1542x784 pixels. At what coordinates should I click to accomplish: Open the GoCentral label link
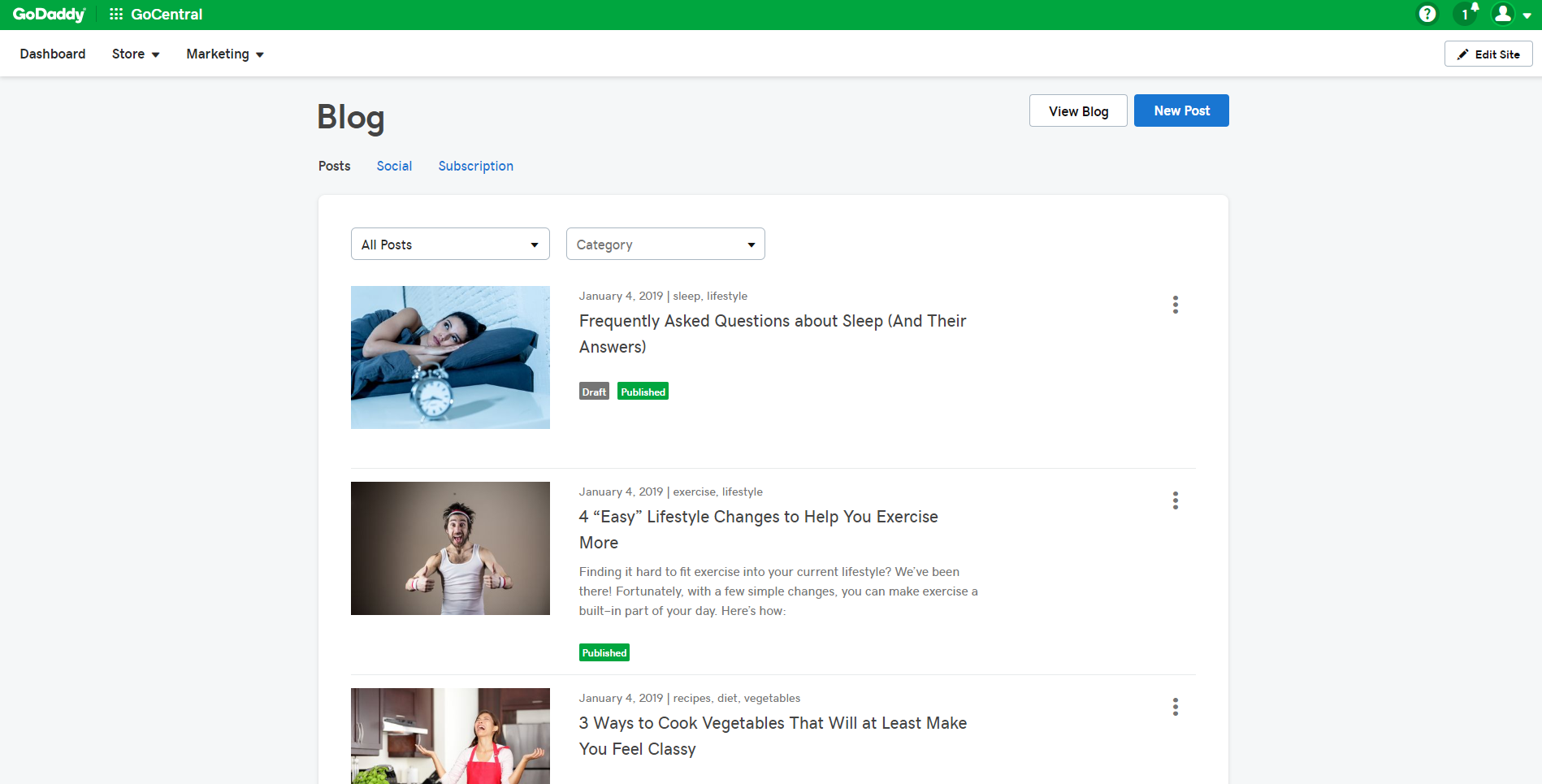point(167,15)
